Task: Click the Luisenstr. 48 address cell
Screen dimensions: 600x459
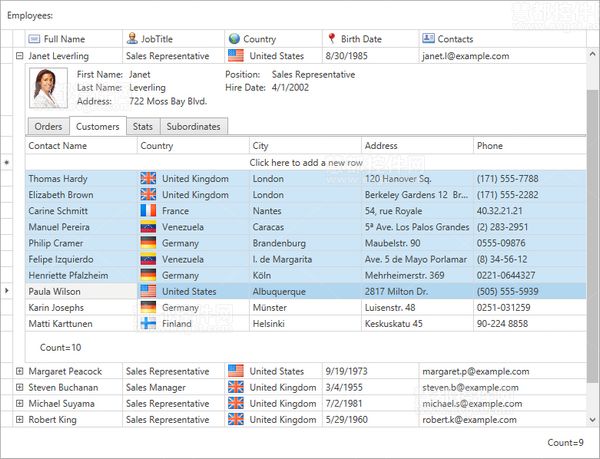Action: point(417,308)
